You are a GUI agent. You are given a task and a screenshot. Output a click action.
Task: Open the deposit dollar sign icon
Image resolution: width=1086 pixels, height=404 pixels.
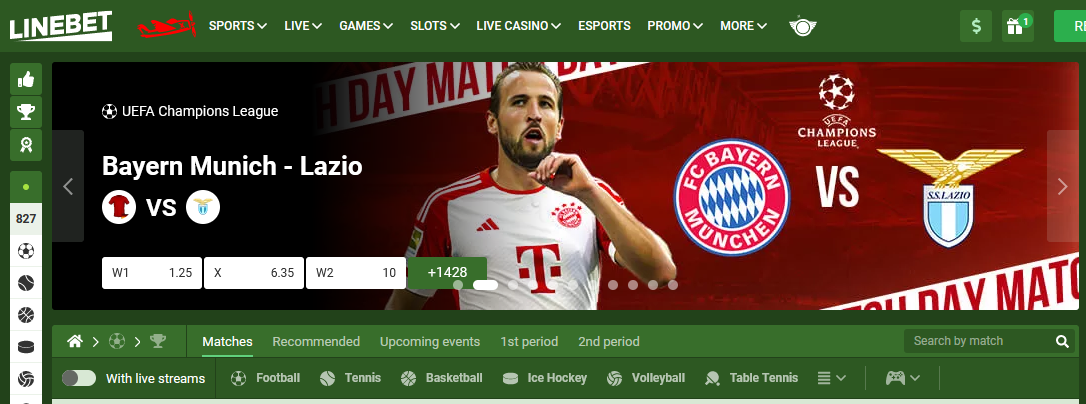tap(976, 26)
